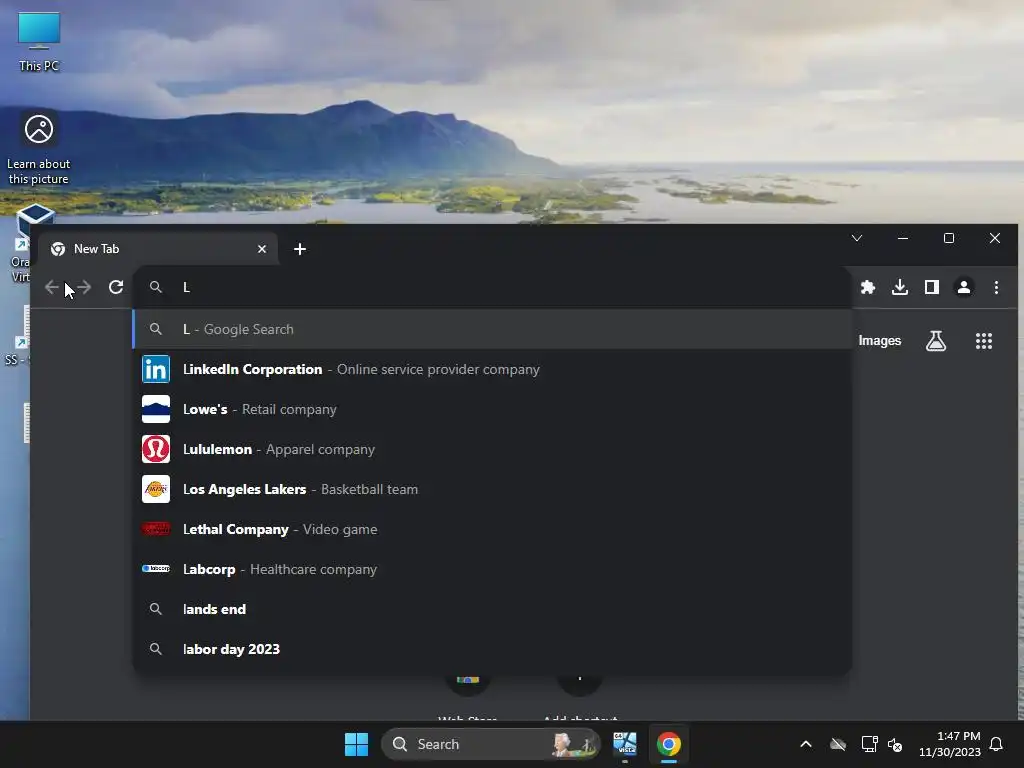Select Los Angeles Lakers suggestion
This screenshot has width=1024, height=768.
(492, 489)
